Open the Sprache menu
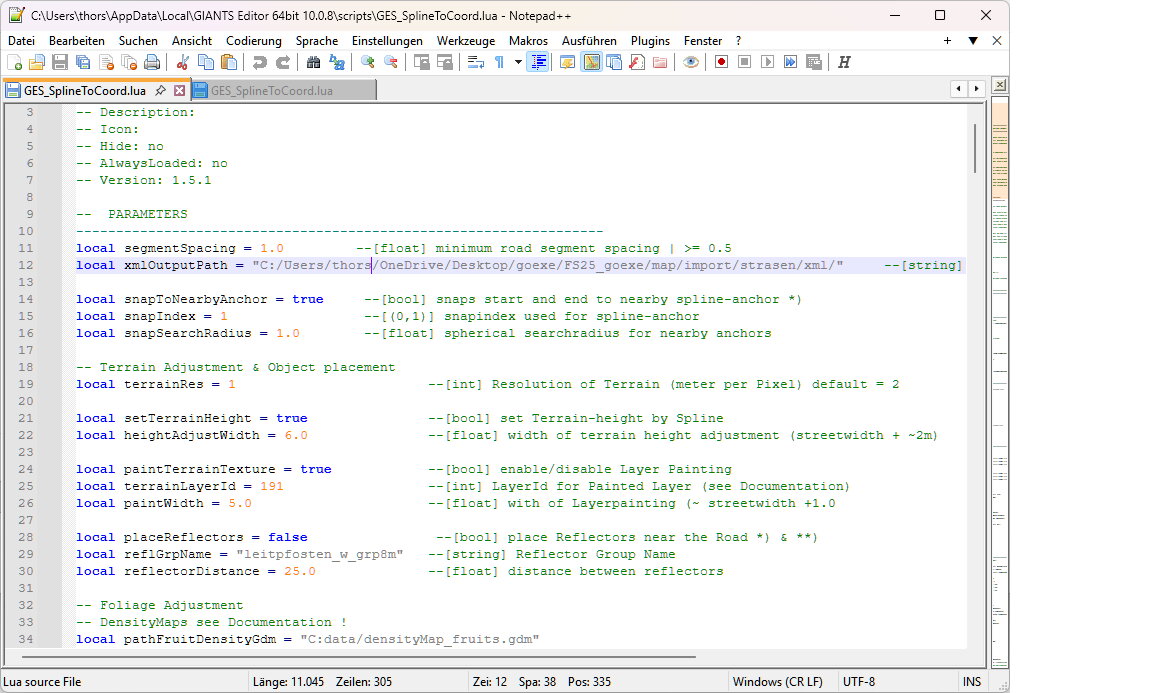This screenshot has height=693, width=1152. pyautogui.click(x=316, y=41)
